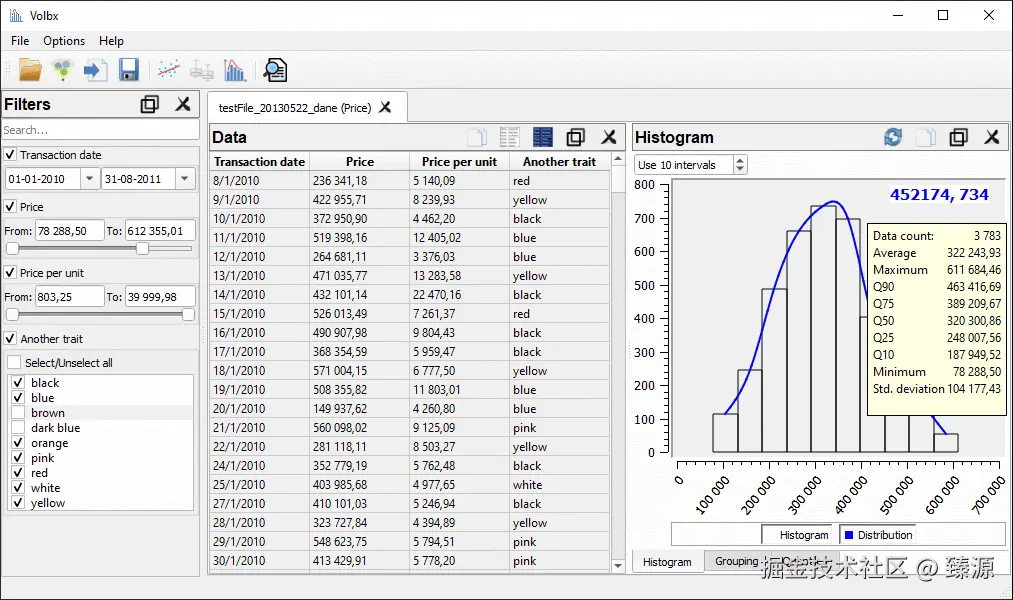Click the filter Search field
Viewport: 1013px width, 600px height.
[100, 130]
